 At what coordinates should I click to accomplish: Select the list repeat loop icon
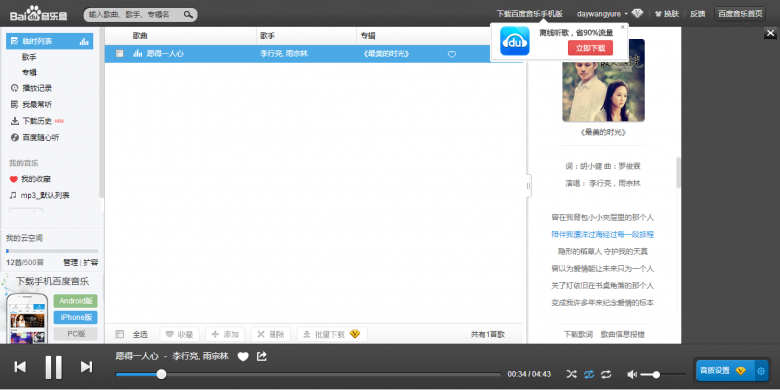606,374
